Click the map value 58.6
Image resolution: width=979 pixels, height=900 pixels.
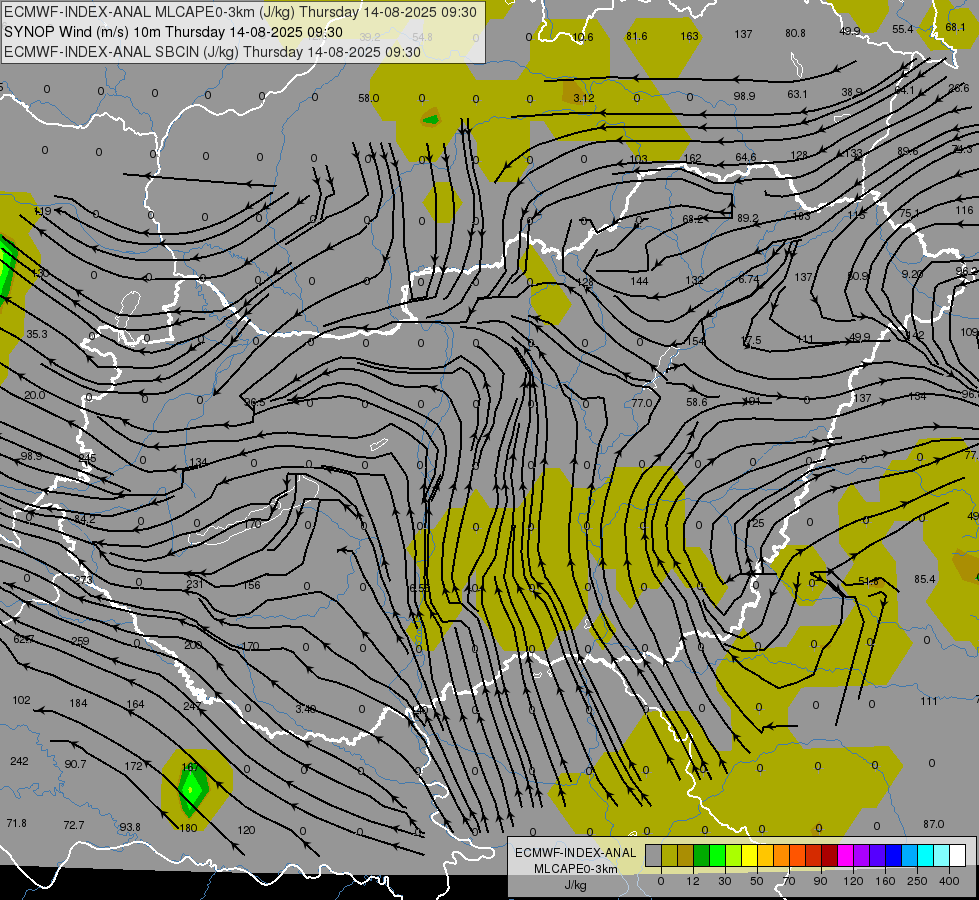pos(696,402)
